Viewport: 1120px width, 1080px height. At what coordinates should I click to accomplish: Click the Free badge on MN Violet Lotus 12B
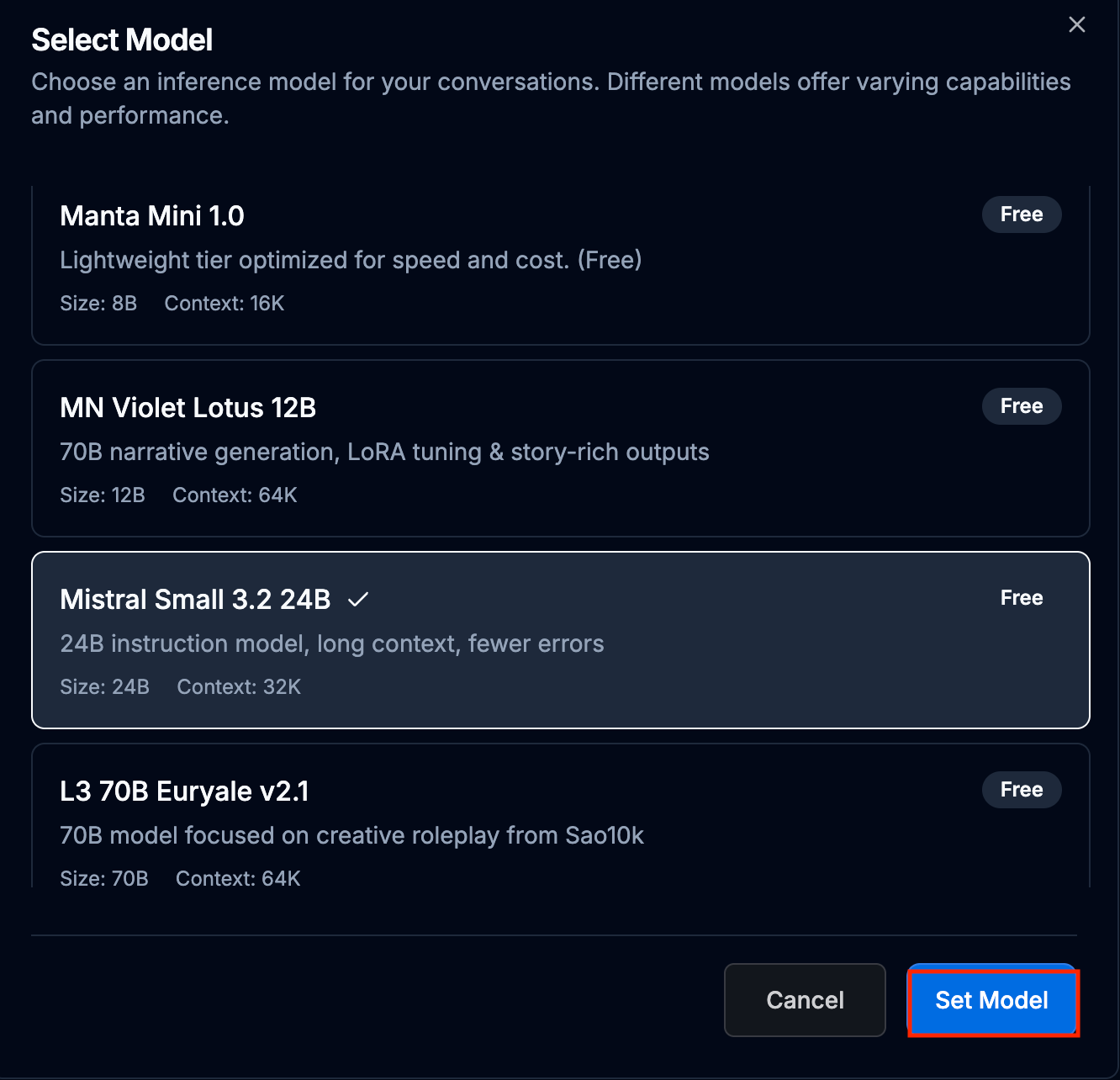[x=1021, y=406]
